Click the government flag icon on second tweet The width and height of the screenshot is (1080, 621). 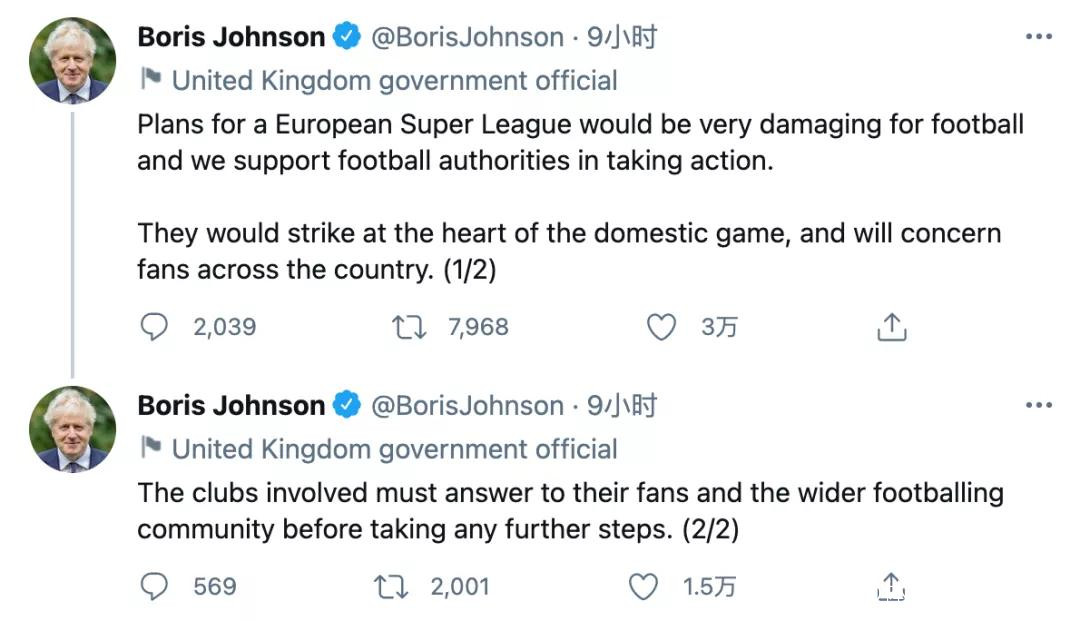(150, 448)
